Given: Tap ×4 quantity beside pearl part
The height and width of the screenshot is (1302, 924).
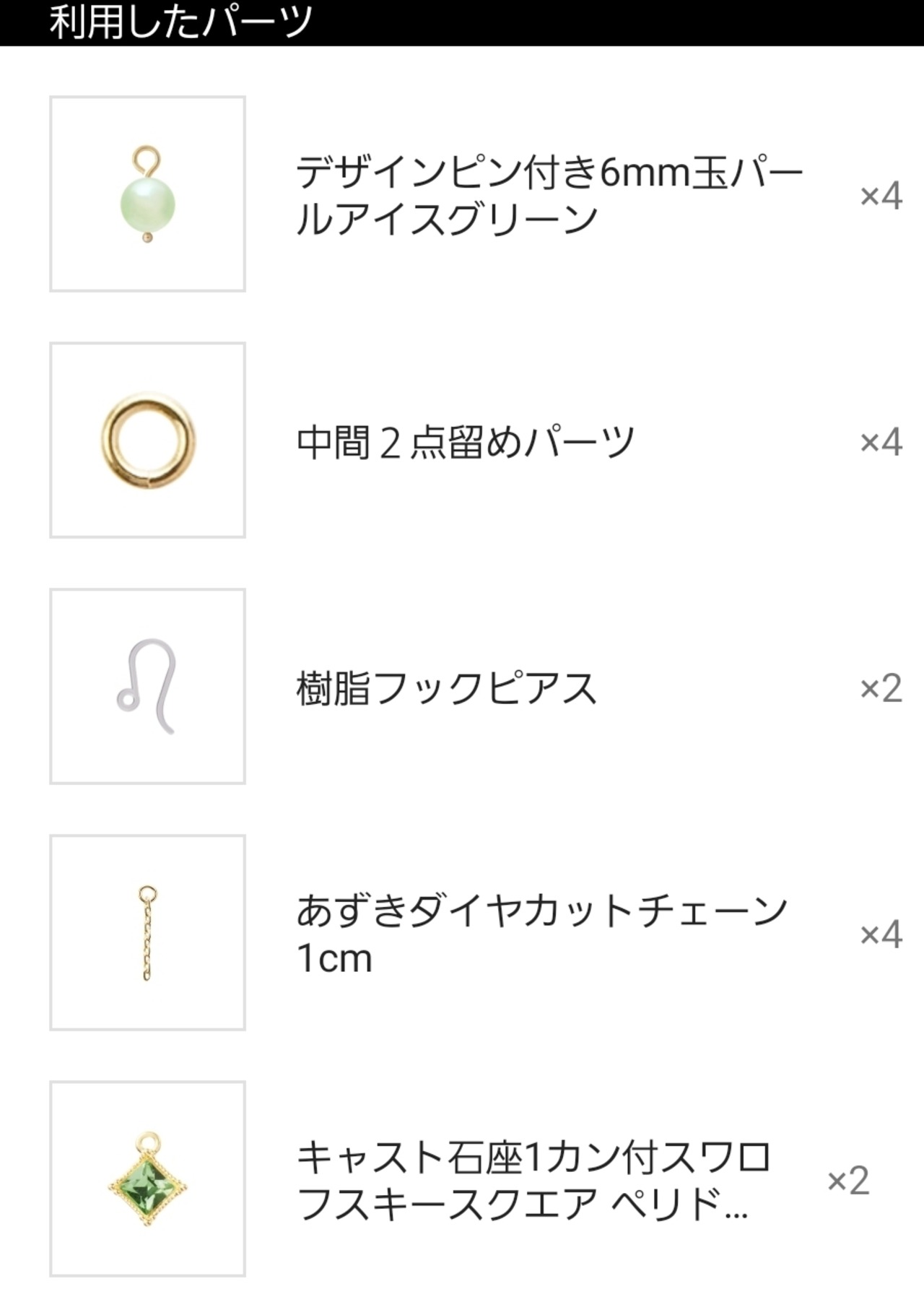Looking at the screenshot, I should click(881, 195).
